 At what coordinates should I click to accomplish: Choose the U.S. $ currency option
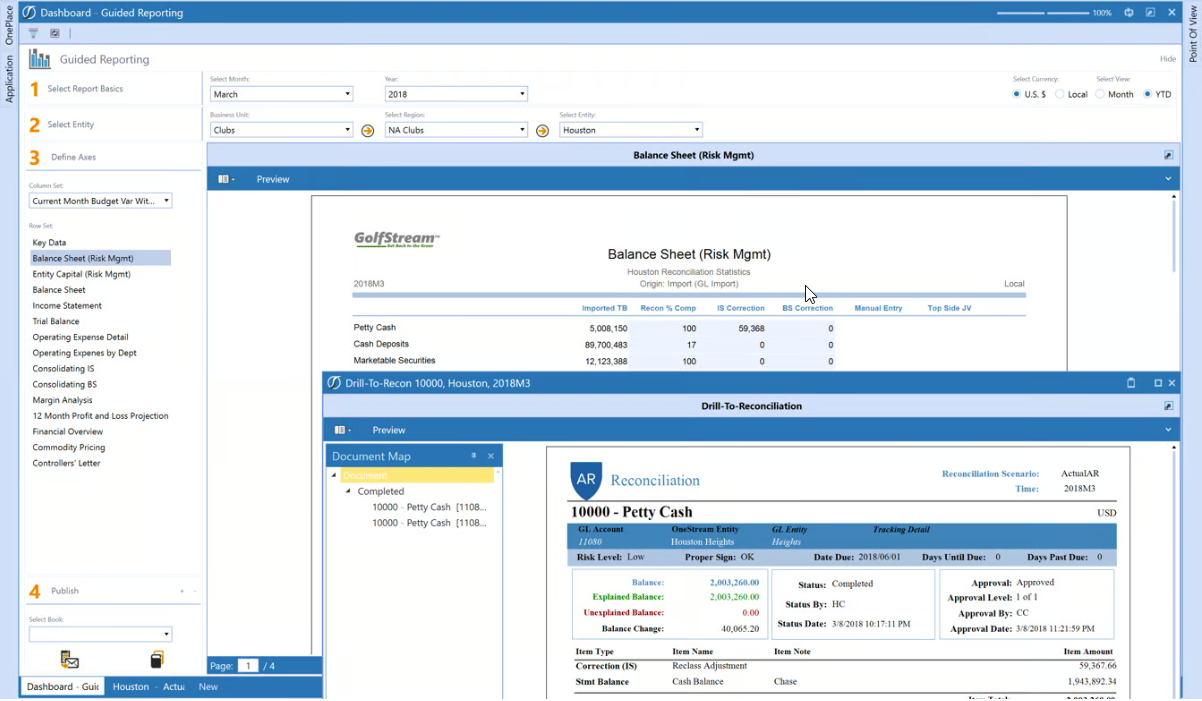[1017, 94]
